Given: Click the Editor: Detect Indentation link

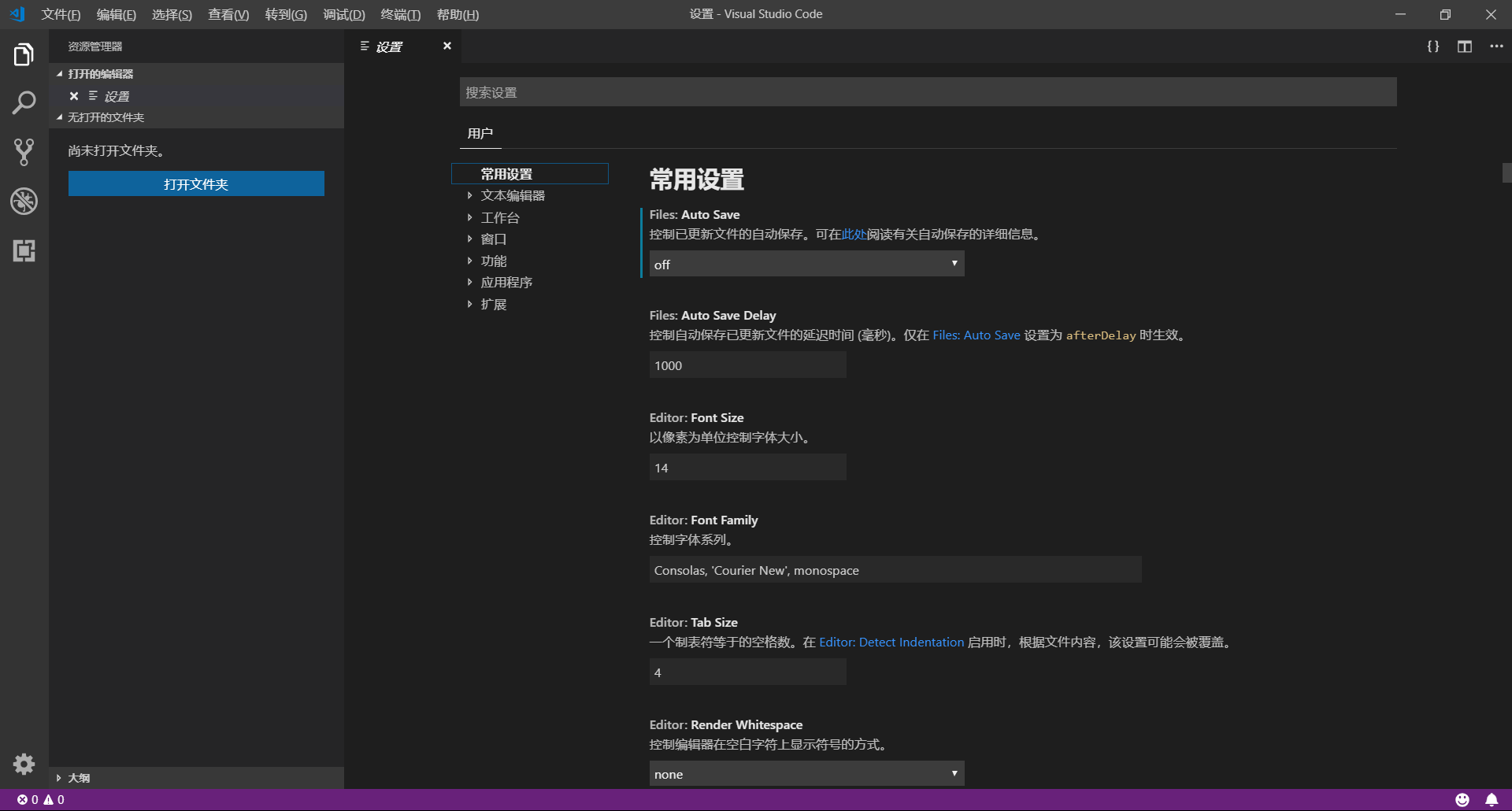Looking at the screenshot, I should 891,642.
